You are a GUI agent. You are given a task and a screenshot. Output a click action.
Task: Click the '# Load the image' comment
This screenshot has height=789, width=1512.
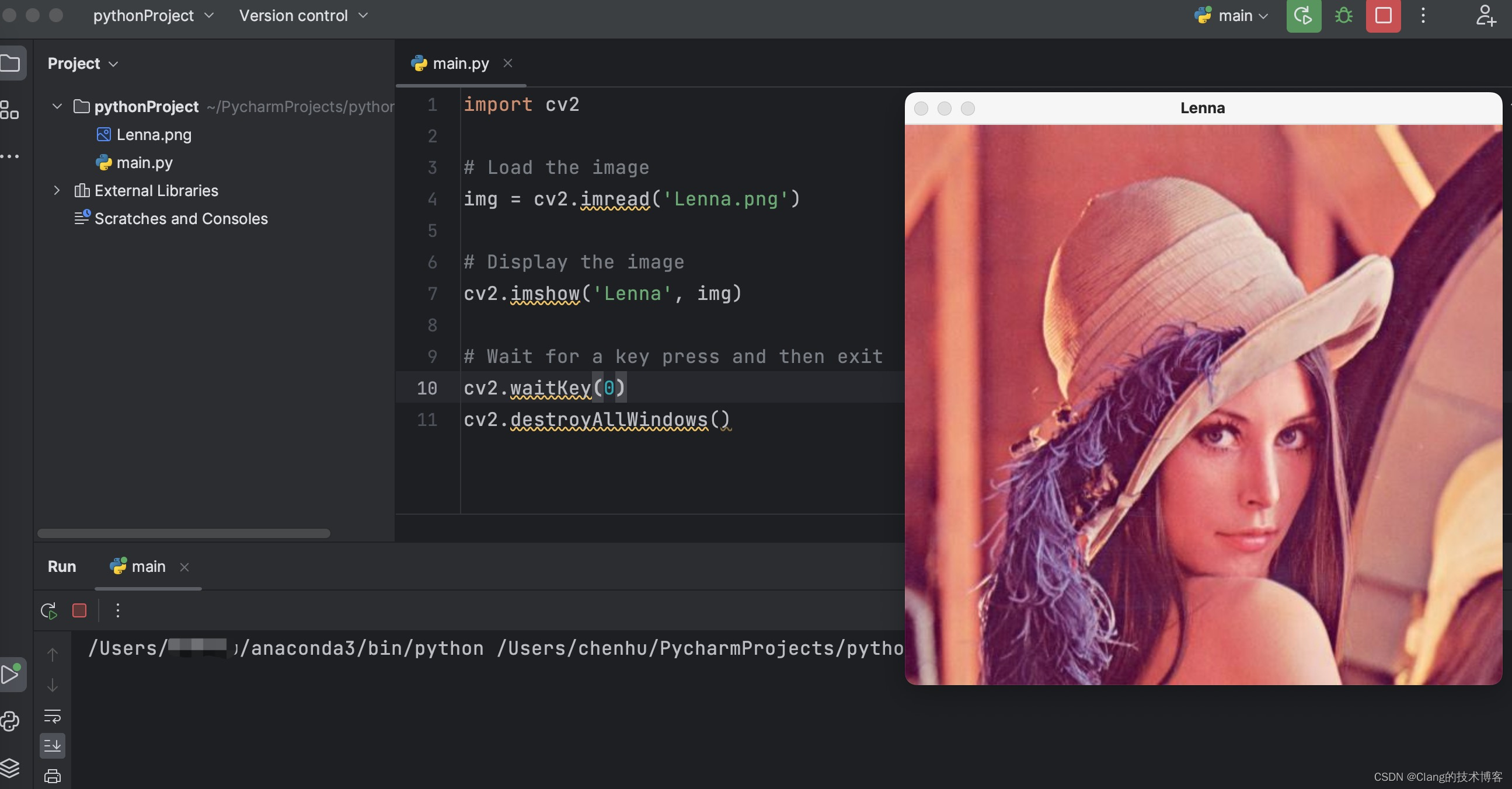556,167
